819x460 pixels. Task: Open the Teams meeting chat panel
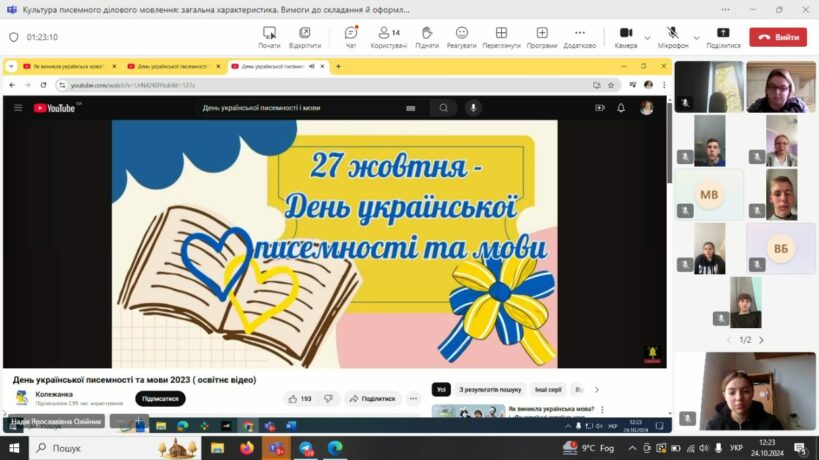(351, 37)
